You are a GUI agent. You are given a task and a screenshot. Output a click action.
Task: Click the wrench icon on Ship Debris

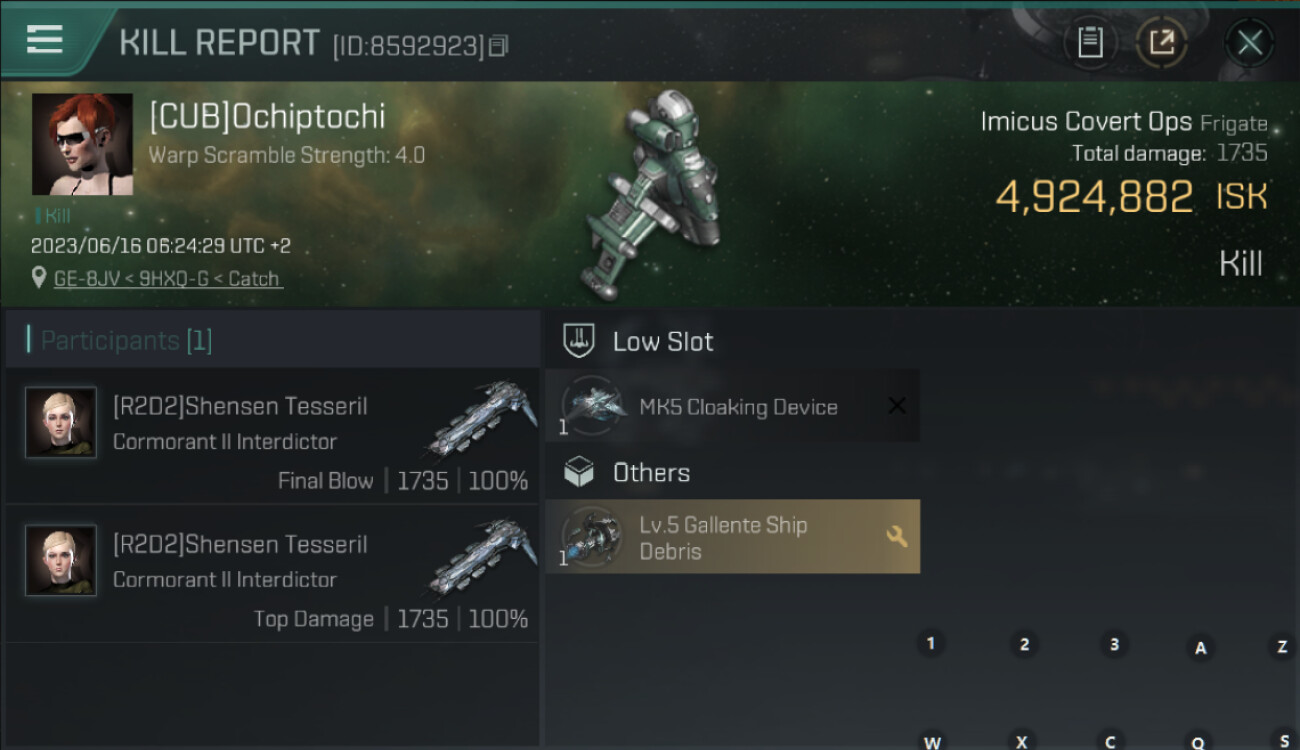click(x=896, y=537)
